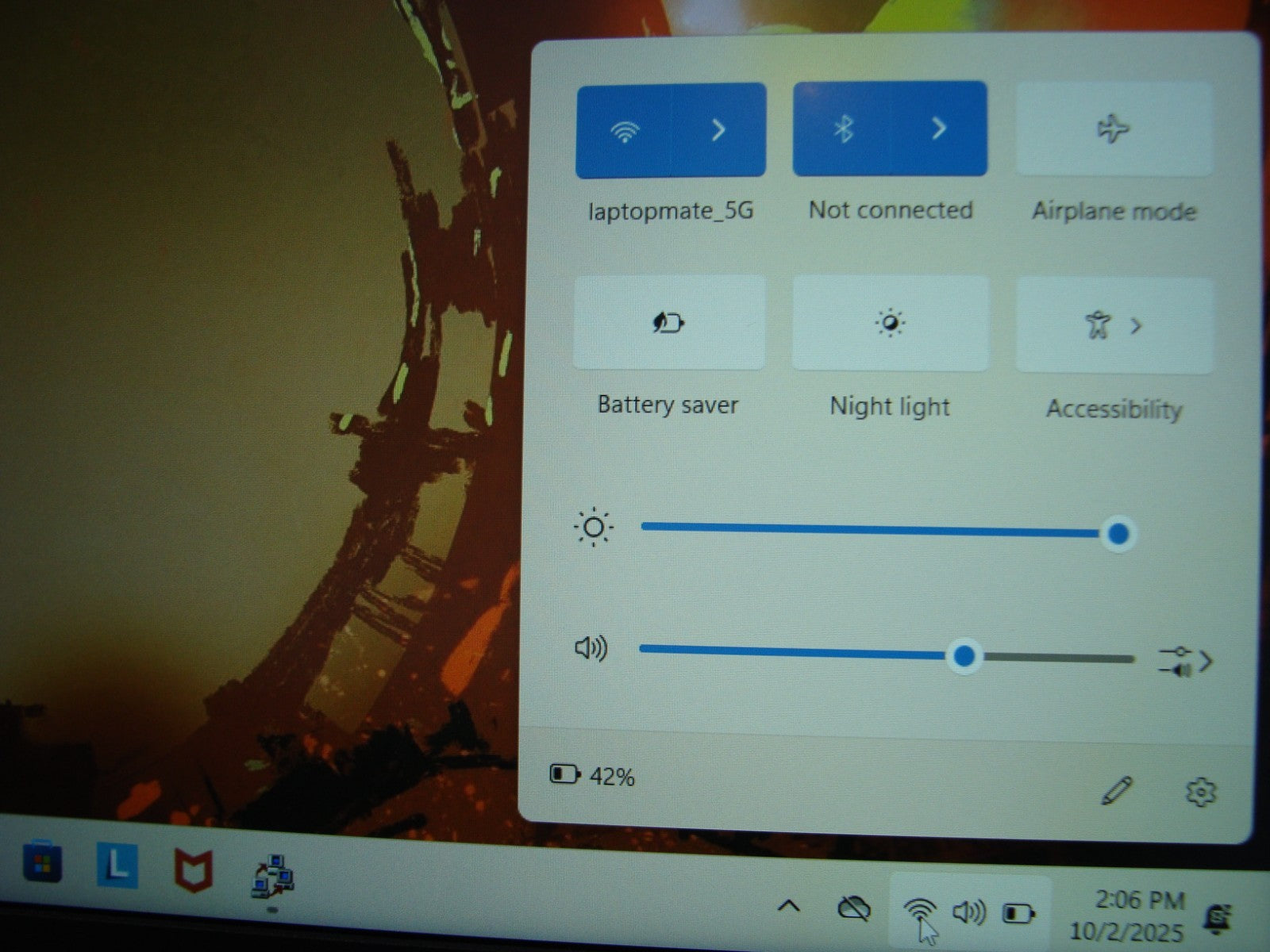Launch McAfee from the taskbar
The width and height of the screenshot is (1270, 952).
coord(194,869)
